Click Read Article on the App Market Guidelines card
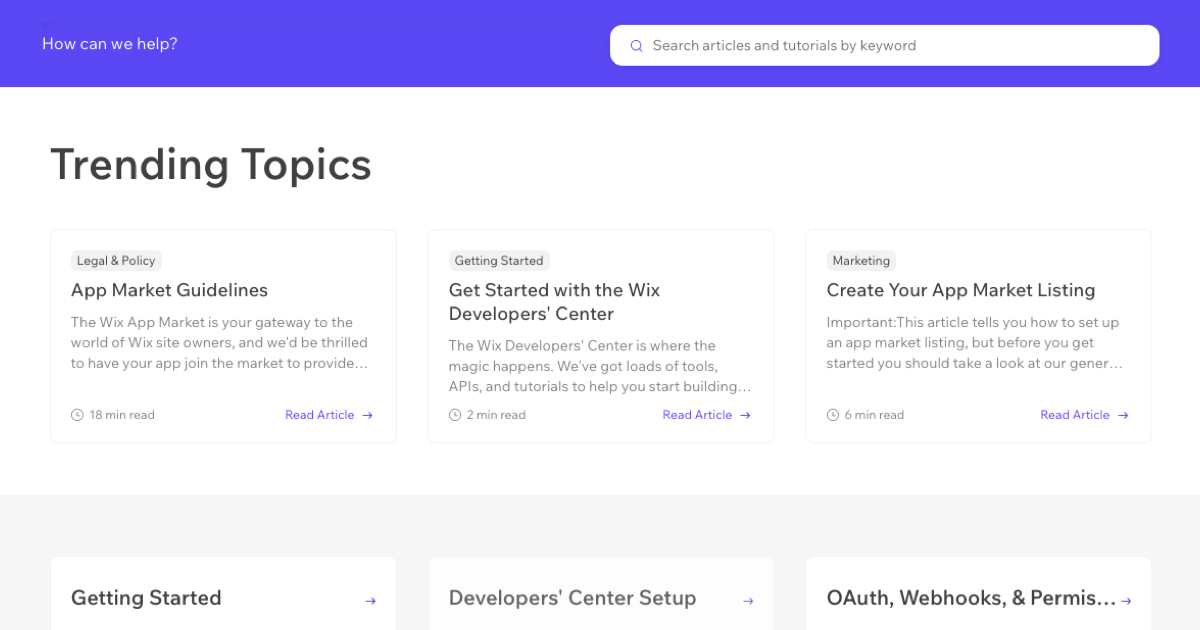This screenshot has height=630, width=1200. 320,414
